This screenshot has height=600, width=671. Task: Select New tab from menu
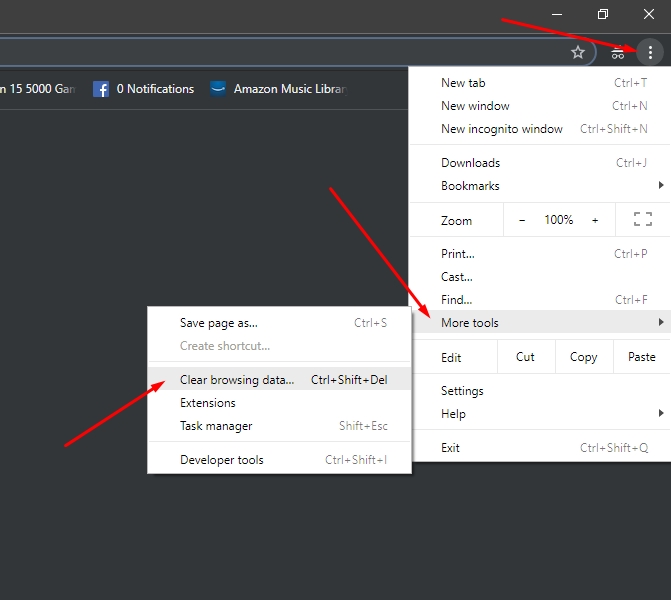click(x=540, y=83)
